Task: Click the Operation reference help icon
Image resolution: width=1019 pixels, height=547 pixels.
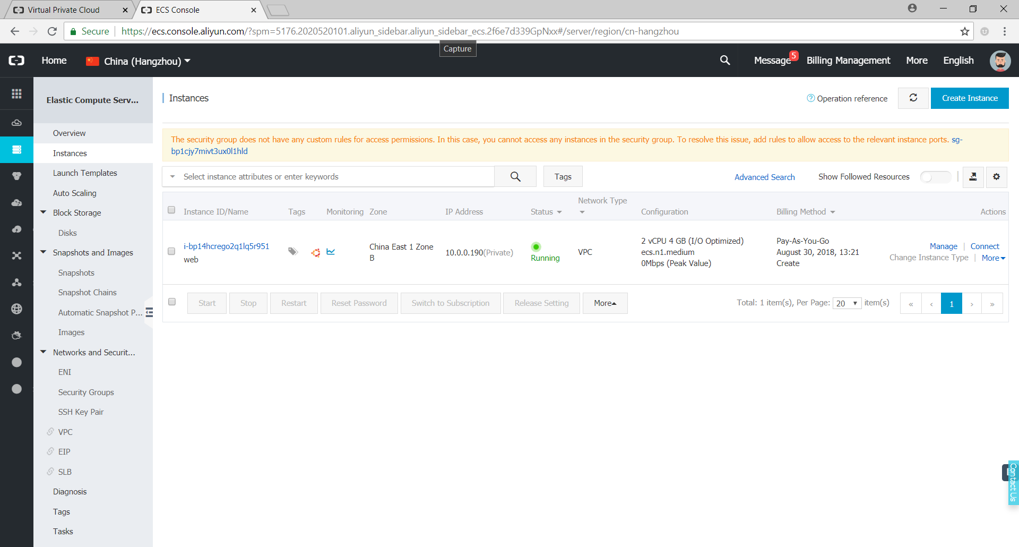Action: (810, 98)
